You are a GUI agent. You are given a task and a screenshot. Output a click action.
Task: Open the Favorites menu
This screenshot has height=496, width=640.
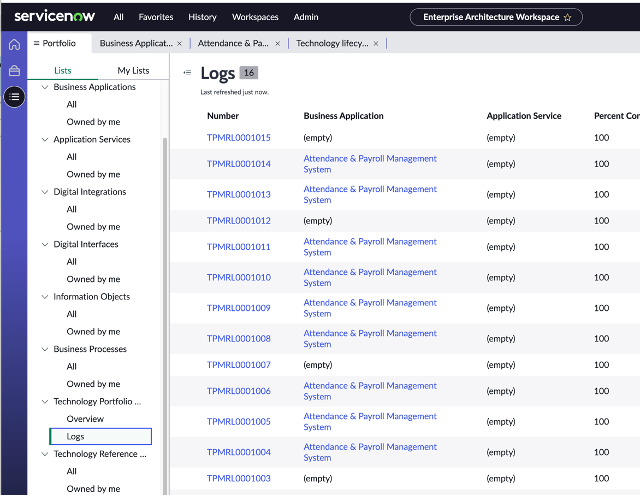click(x=156, y=17)
